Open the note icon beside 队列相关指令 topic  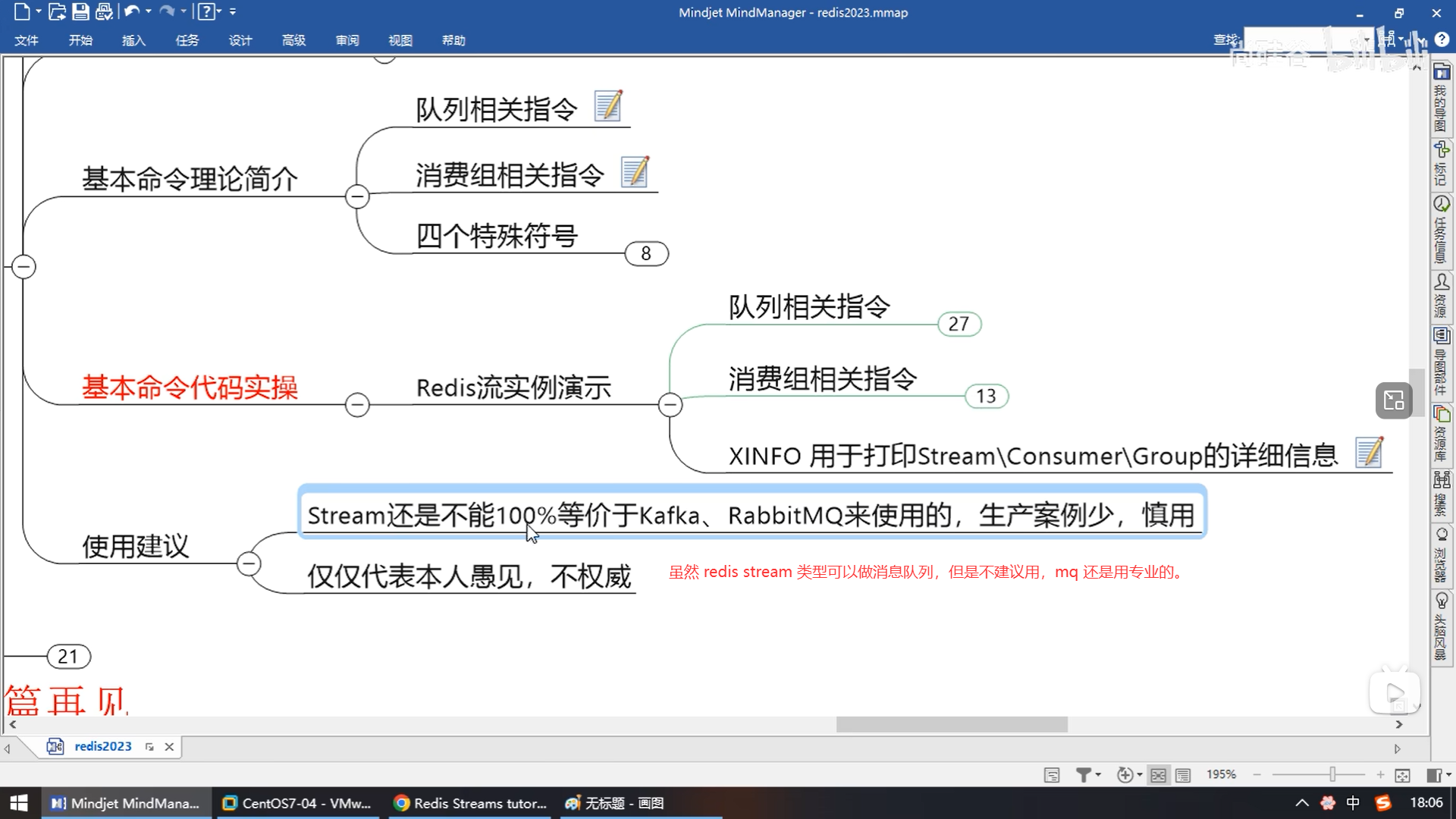(608, 106)
